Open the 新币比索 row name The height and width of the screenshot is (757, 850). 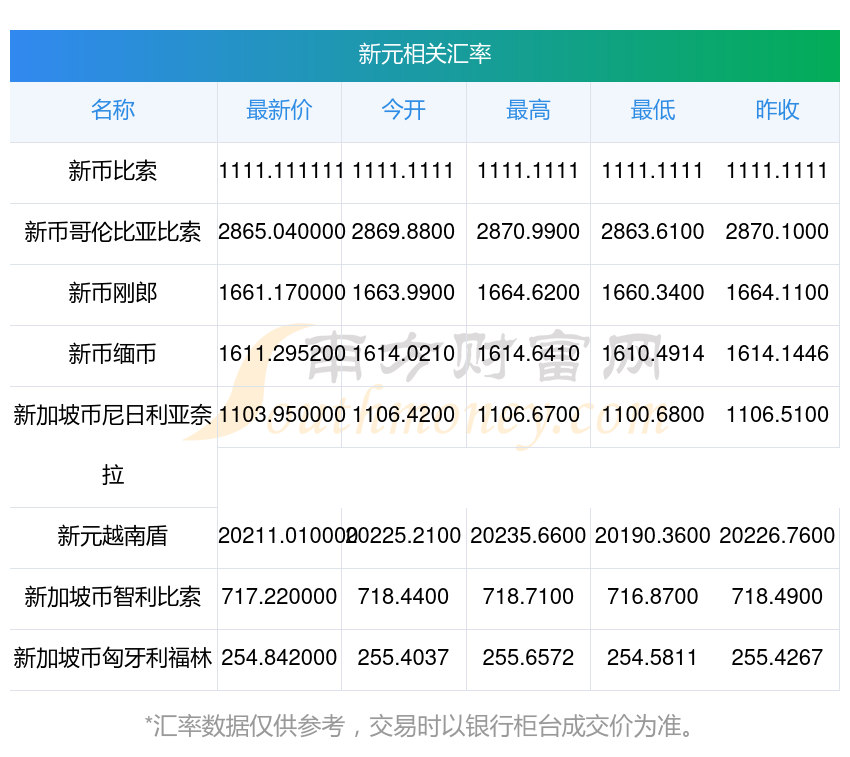pos(113,172)
